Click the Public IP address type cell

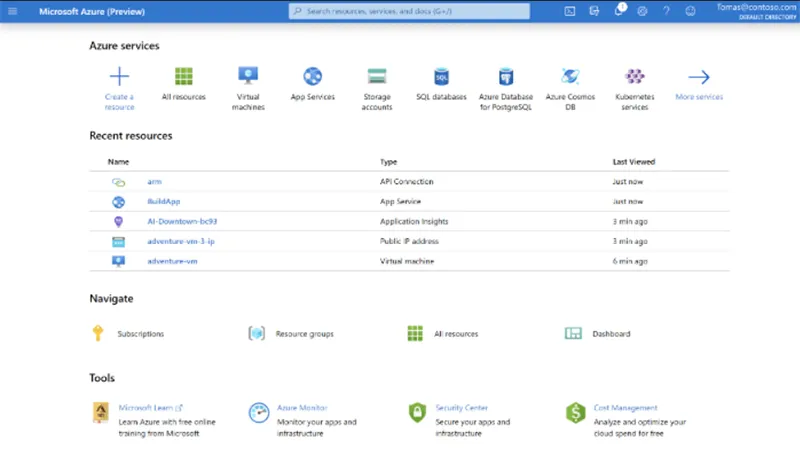coord(409,241)
